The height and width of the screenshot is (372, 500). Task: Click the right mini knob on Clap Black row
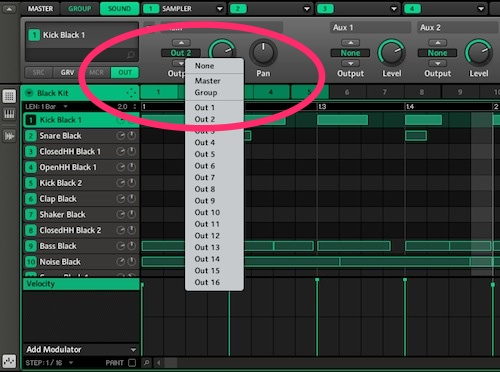coord(132,199)
